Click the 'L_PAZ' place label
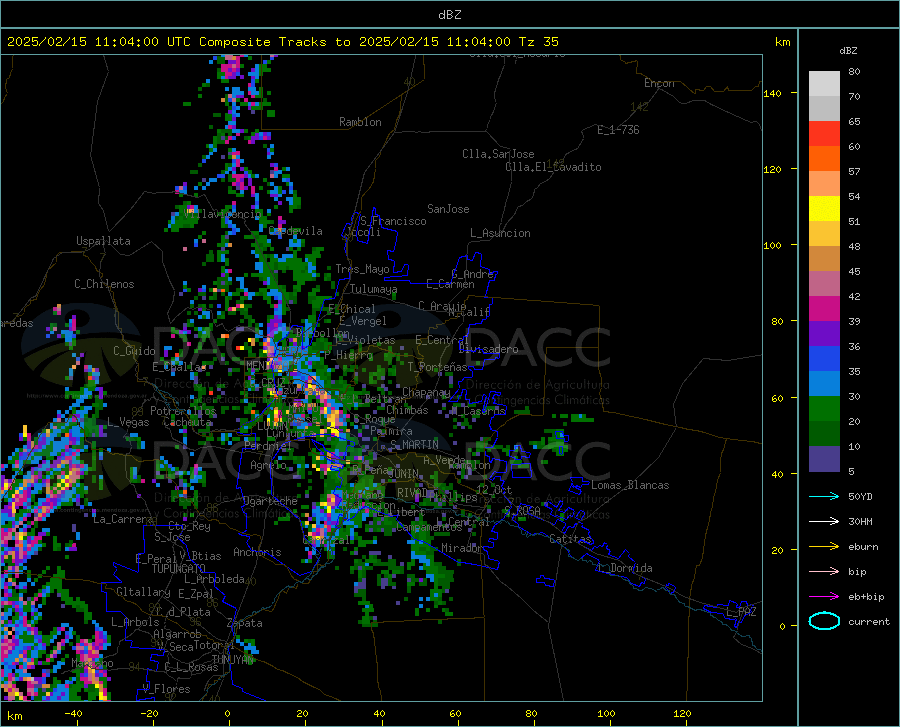The width and height of the screenshot is (900, 727). 741,612
